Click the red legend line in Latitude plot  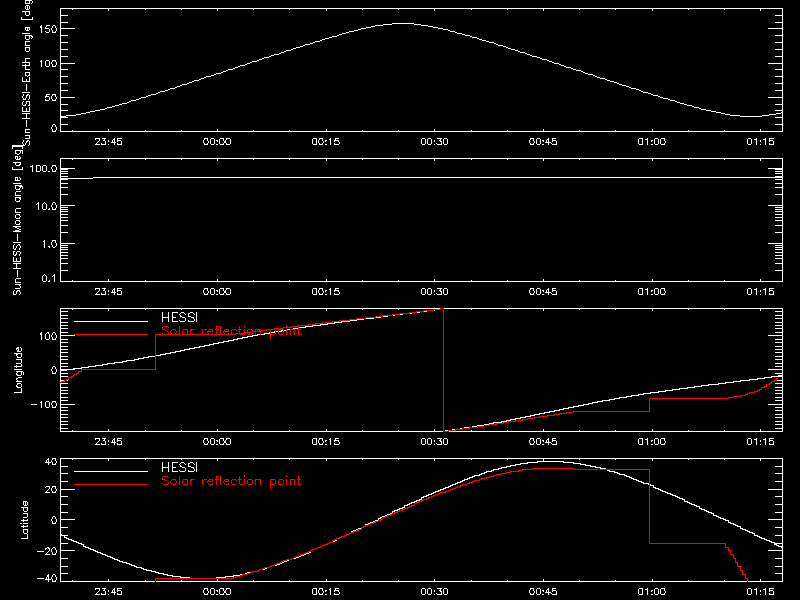click(x=111, y=485)
